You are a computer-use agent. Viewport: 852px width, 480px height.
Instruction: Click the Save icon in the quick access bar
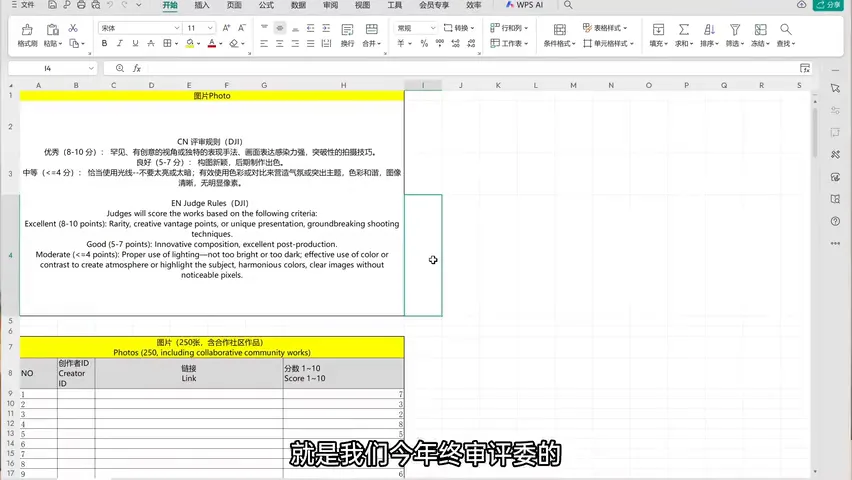click(x=52, y=5)
